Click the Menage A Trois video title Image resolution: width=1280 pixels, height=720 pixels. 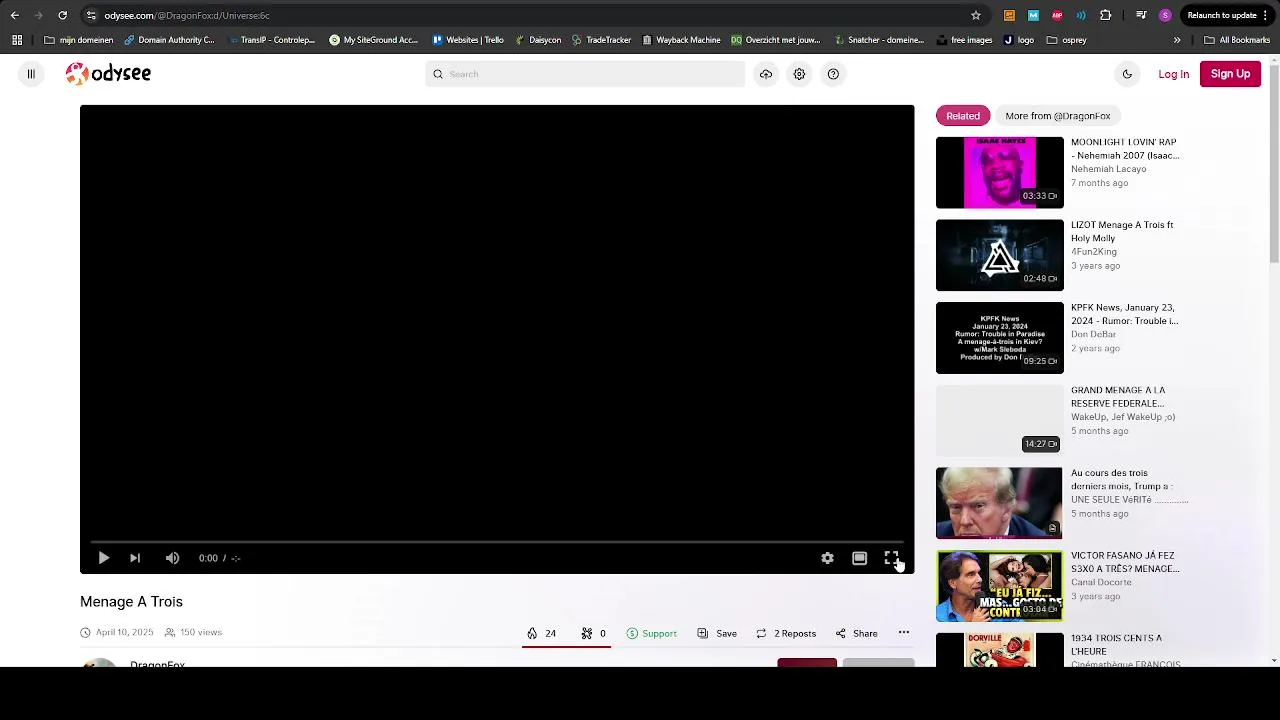[x=131, y=601]
